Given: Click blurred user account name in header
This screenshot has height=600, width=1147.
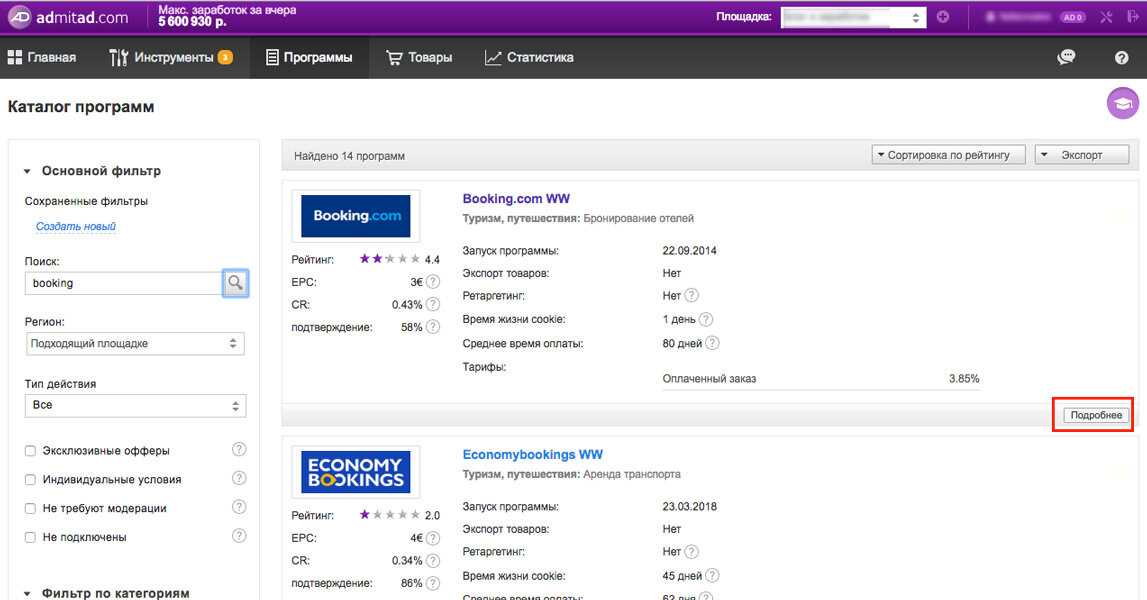Looking at the screenshot, I should (1018, 17).
